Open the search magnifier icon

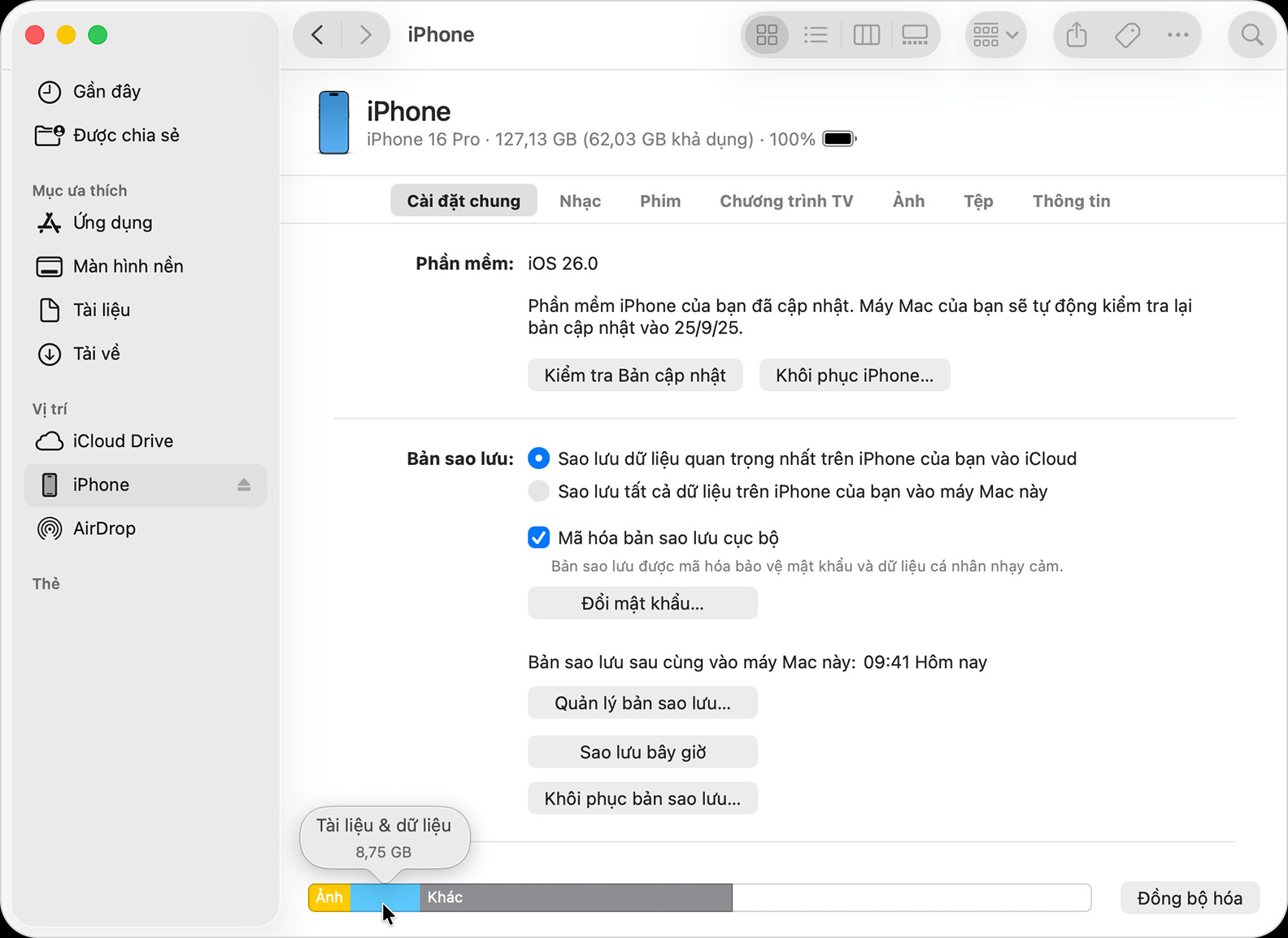[1251, 35]
